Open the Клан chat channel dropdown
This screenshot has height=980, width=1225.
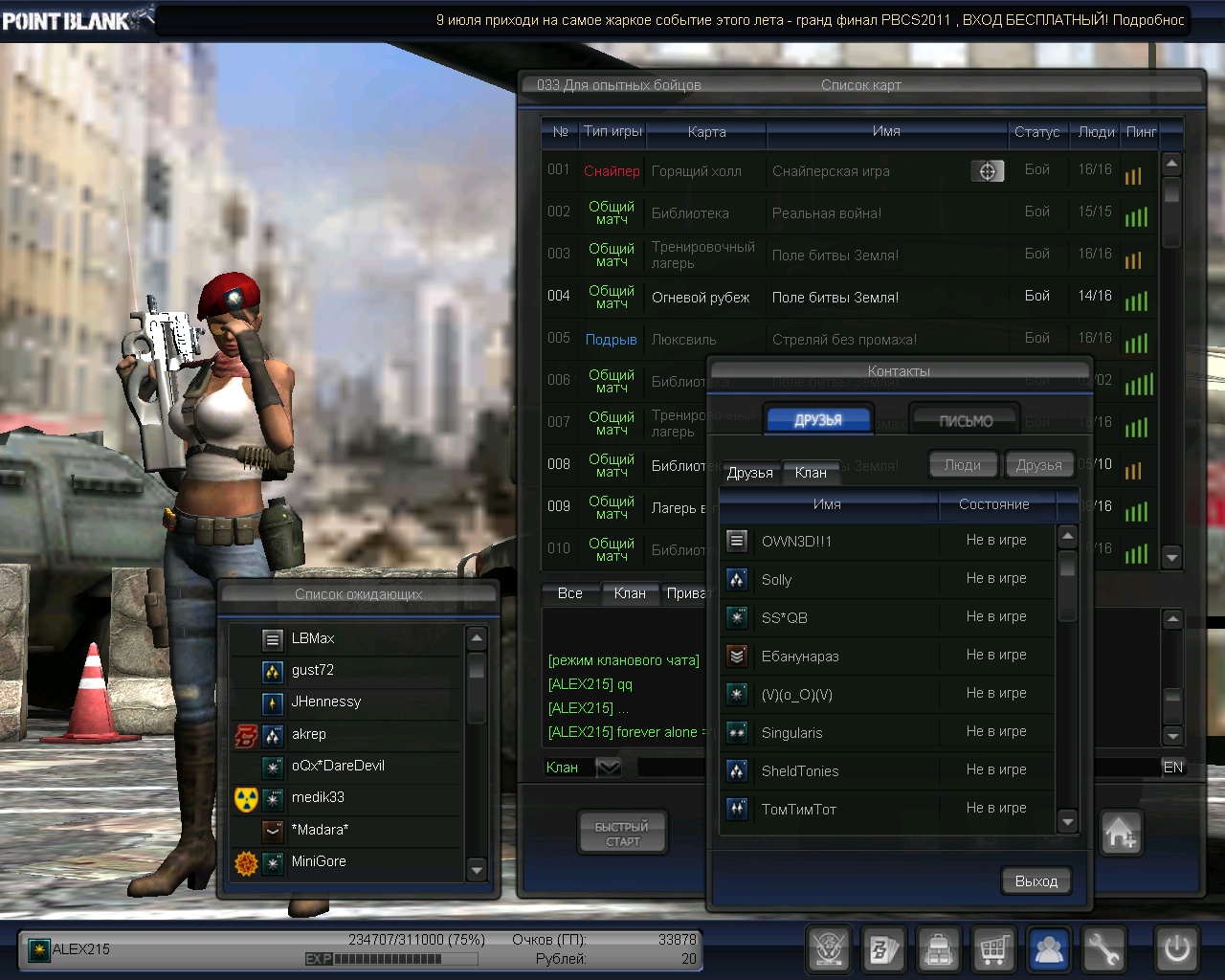click(x=609, y=768)
